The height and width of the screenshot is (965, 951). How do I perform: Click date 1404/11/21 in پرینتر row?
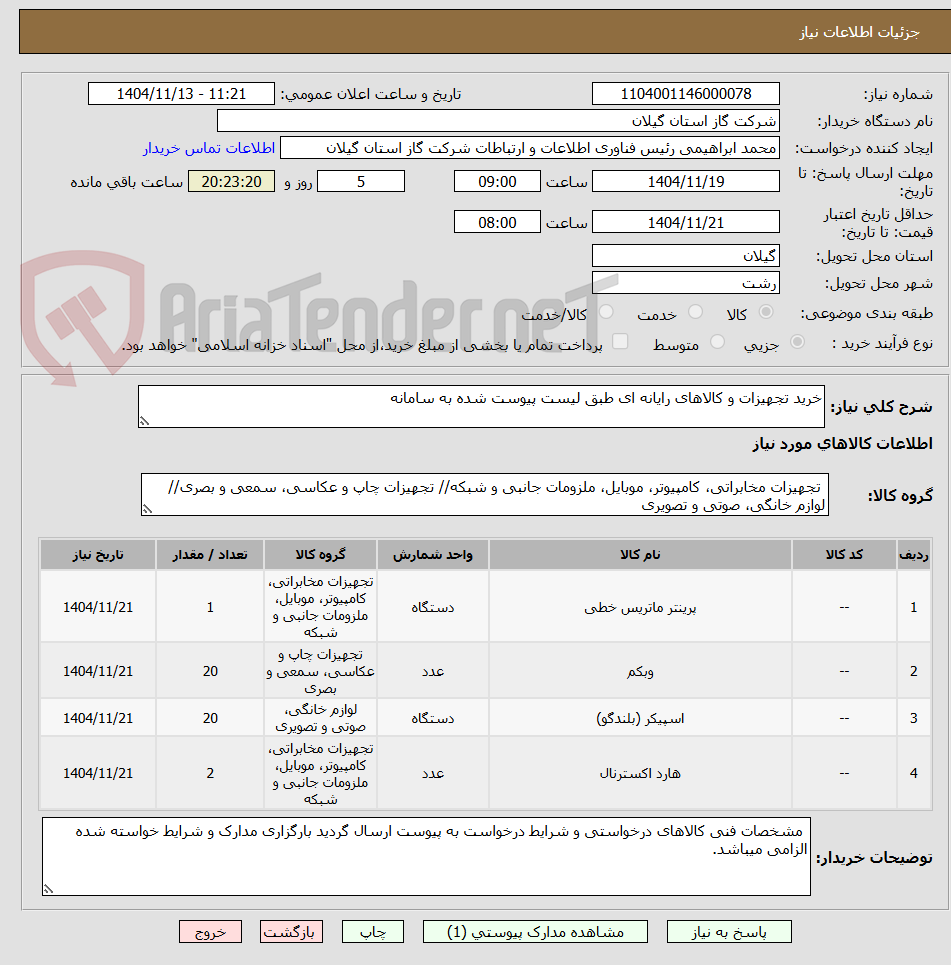pyautogui.click(x=98, y=607)
